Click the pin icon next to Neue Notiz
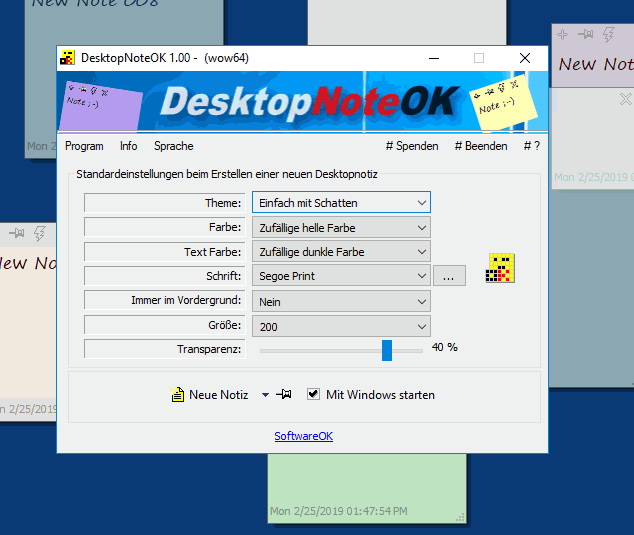 click(284, 394)
